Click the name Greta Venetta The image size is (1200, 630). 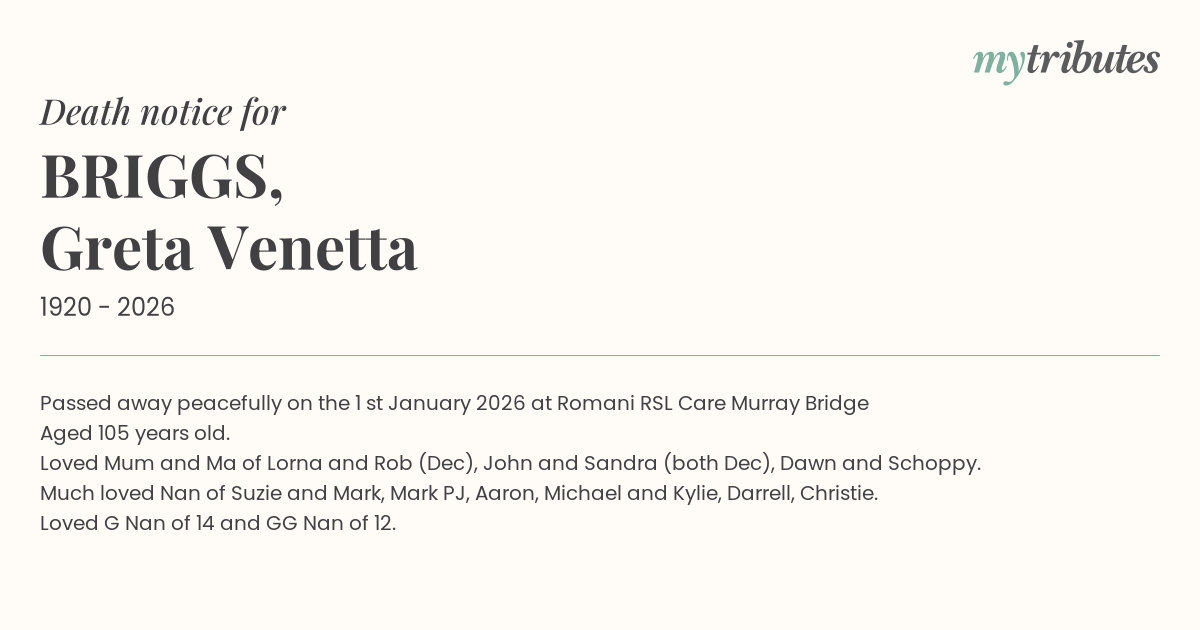(229, 249)
